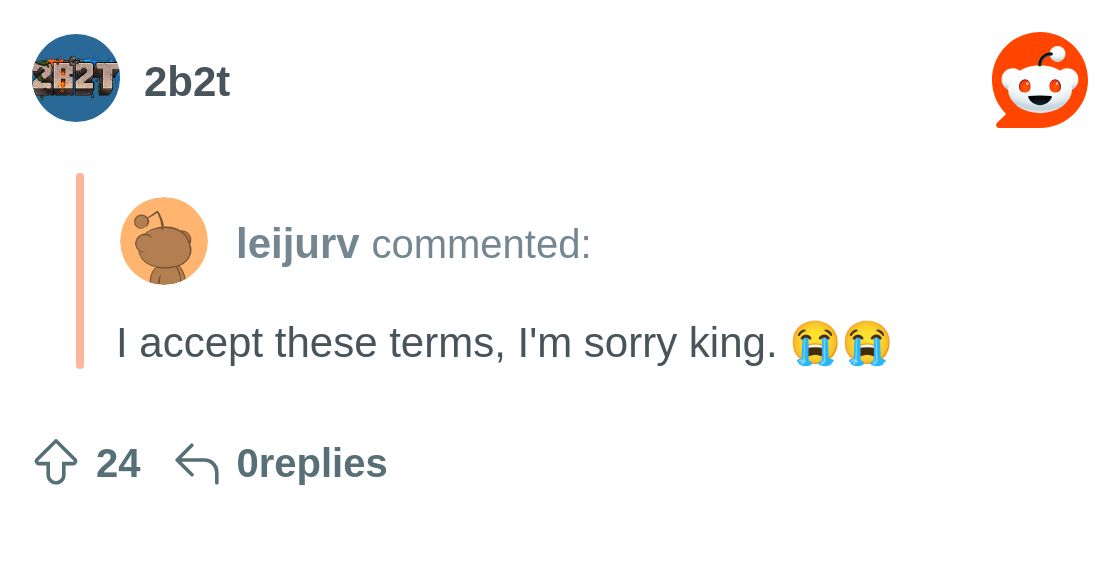Click the word "accept" in the comment
This screenshot has width=1120, height=584.
point(201,343)
